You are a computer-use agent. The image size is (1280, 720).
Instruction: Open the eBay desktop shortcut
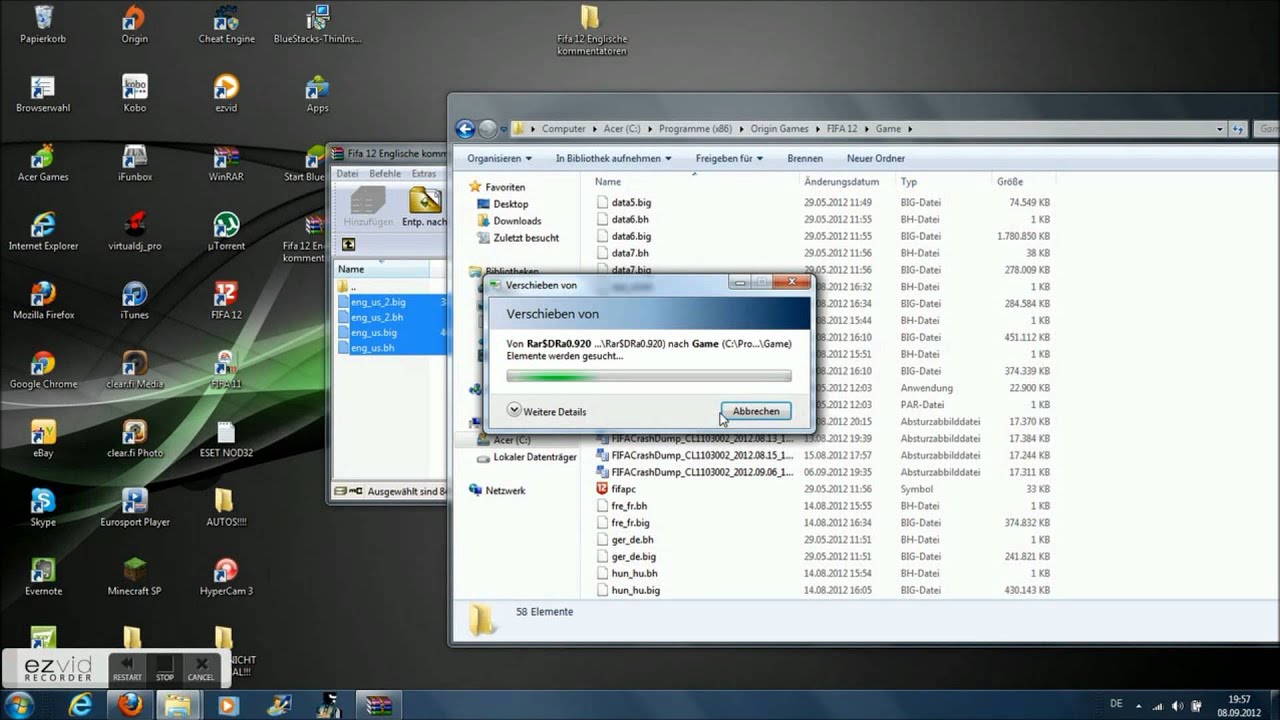click(43, 439)
